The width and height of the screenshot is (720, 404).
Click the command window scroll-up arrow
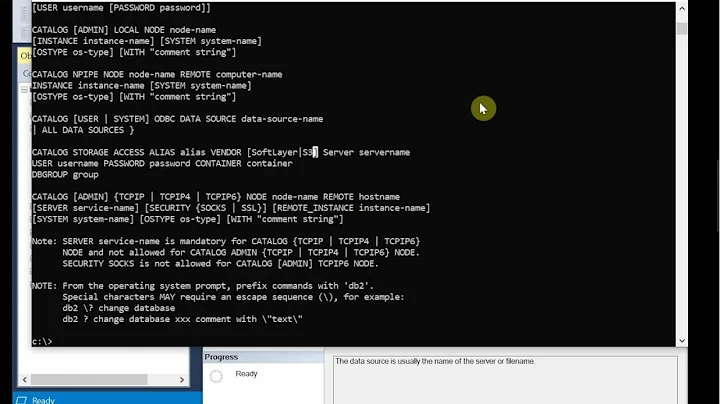pos(682,8)
